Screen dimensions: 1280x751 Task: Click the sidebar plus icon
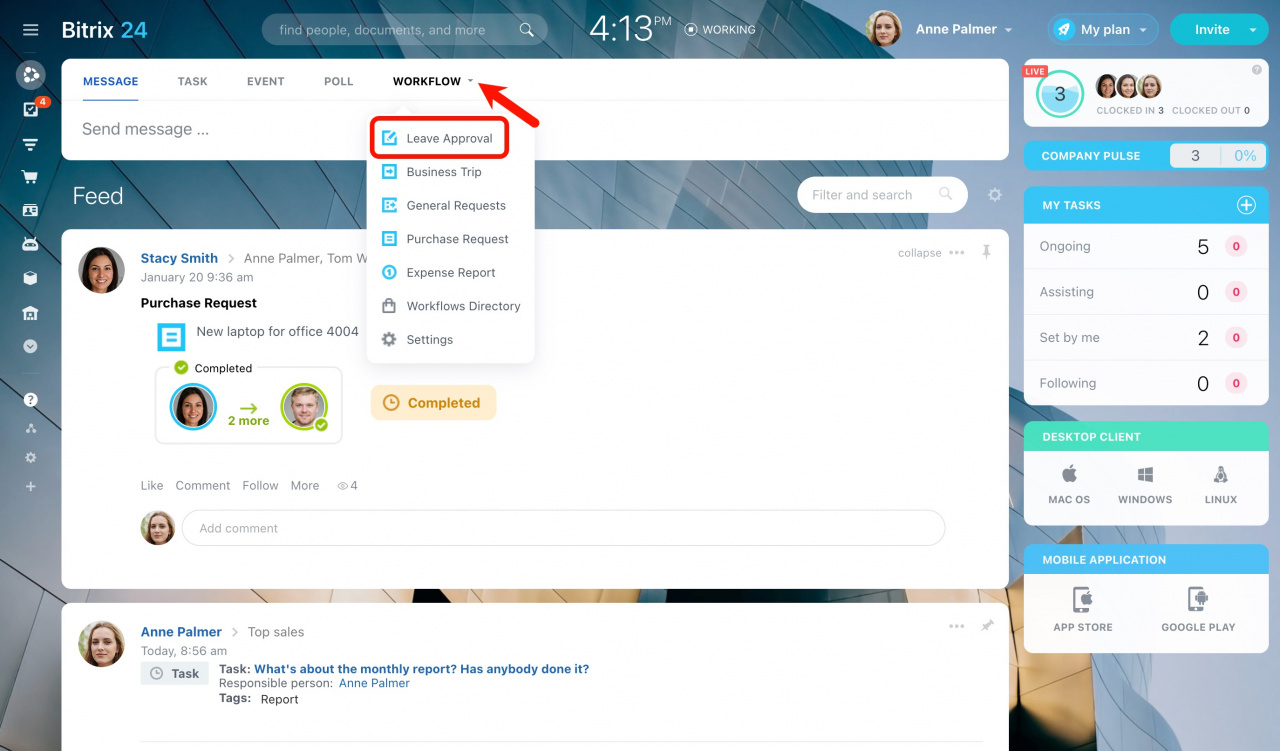coord(31,487)
